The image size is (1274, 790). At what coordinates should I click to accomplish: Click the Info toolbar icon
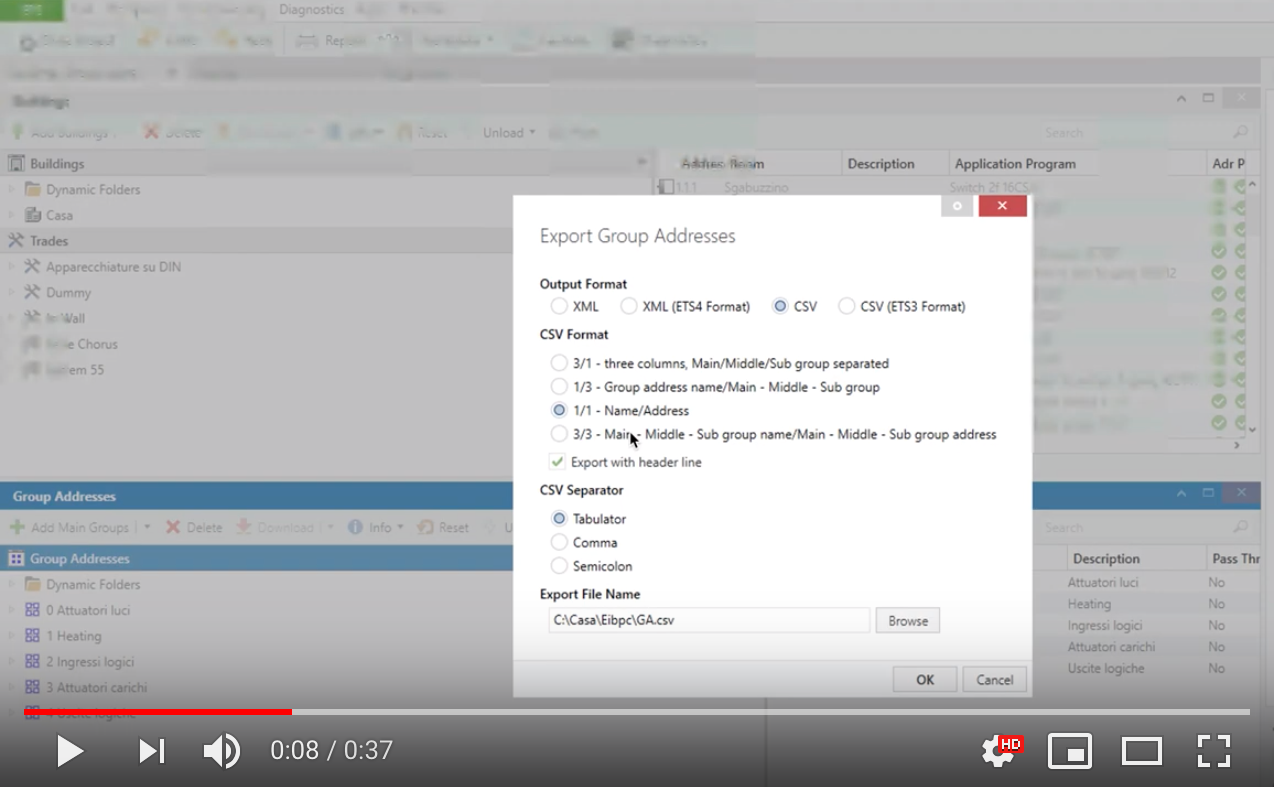(x=355, y=527)
